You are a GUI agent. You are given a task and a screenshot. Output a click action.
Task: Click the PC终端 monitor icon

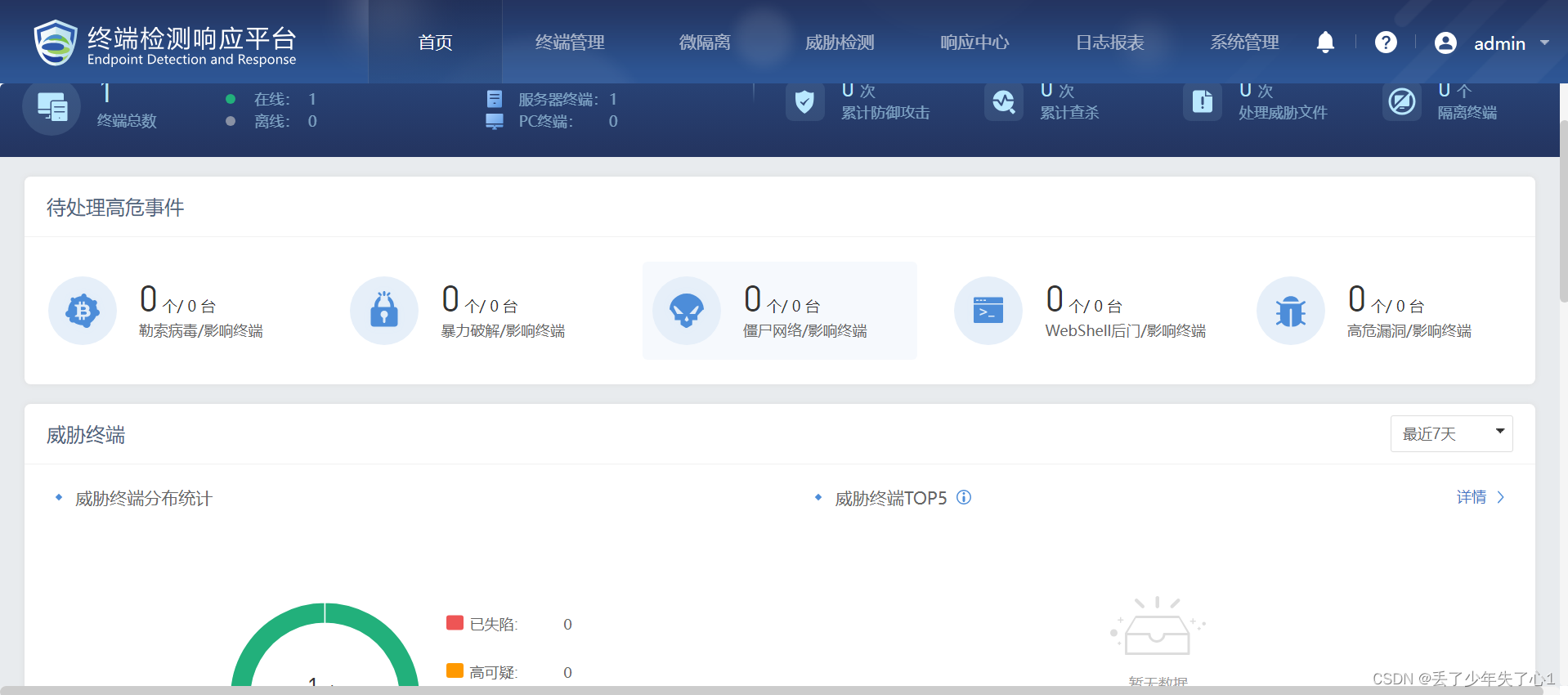(495, 122)
